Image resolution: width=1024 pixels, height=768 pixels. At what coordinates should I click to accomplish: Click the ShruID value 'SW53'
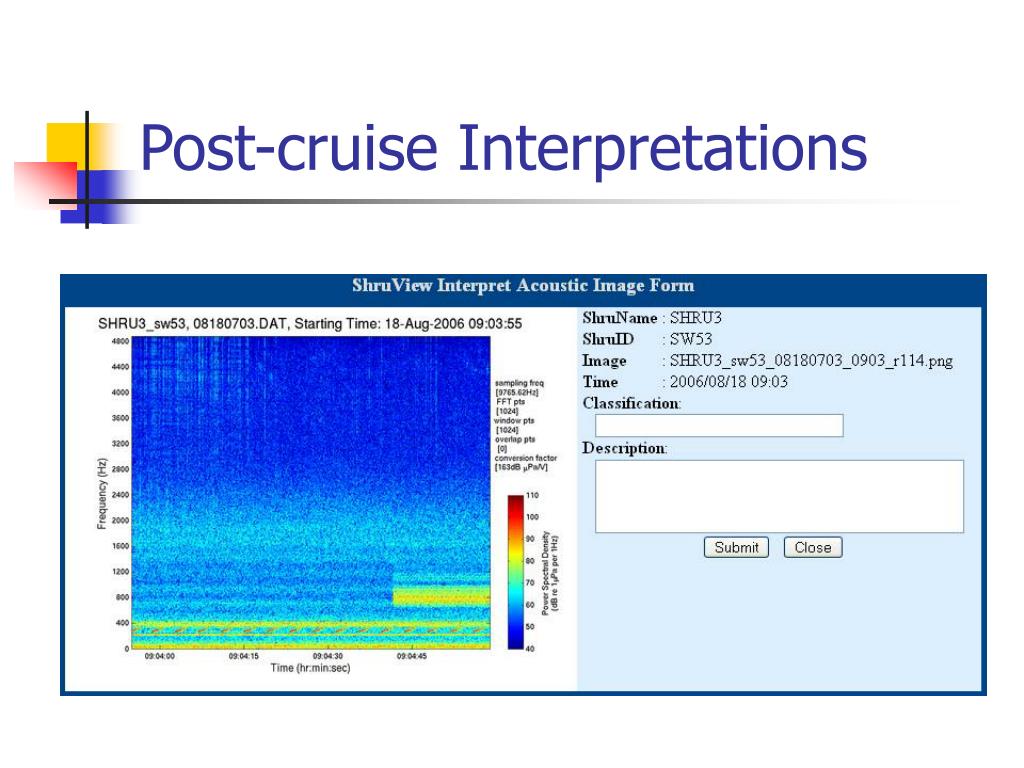click(x=691, y=339)
